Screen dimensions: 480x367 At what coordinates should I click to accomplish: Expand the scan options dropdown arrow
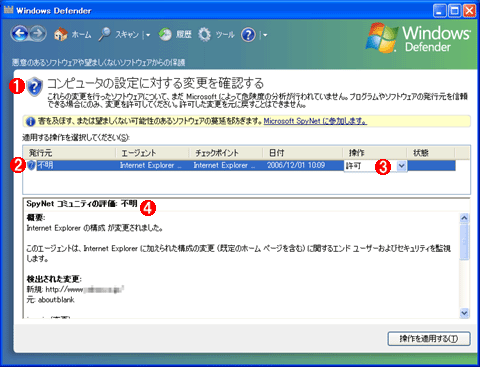[x=148, y=35]
